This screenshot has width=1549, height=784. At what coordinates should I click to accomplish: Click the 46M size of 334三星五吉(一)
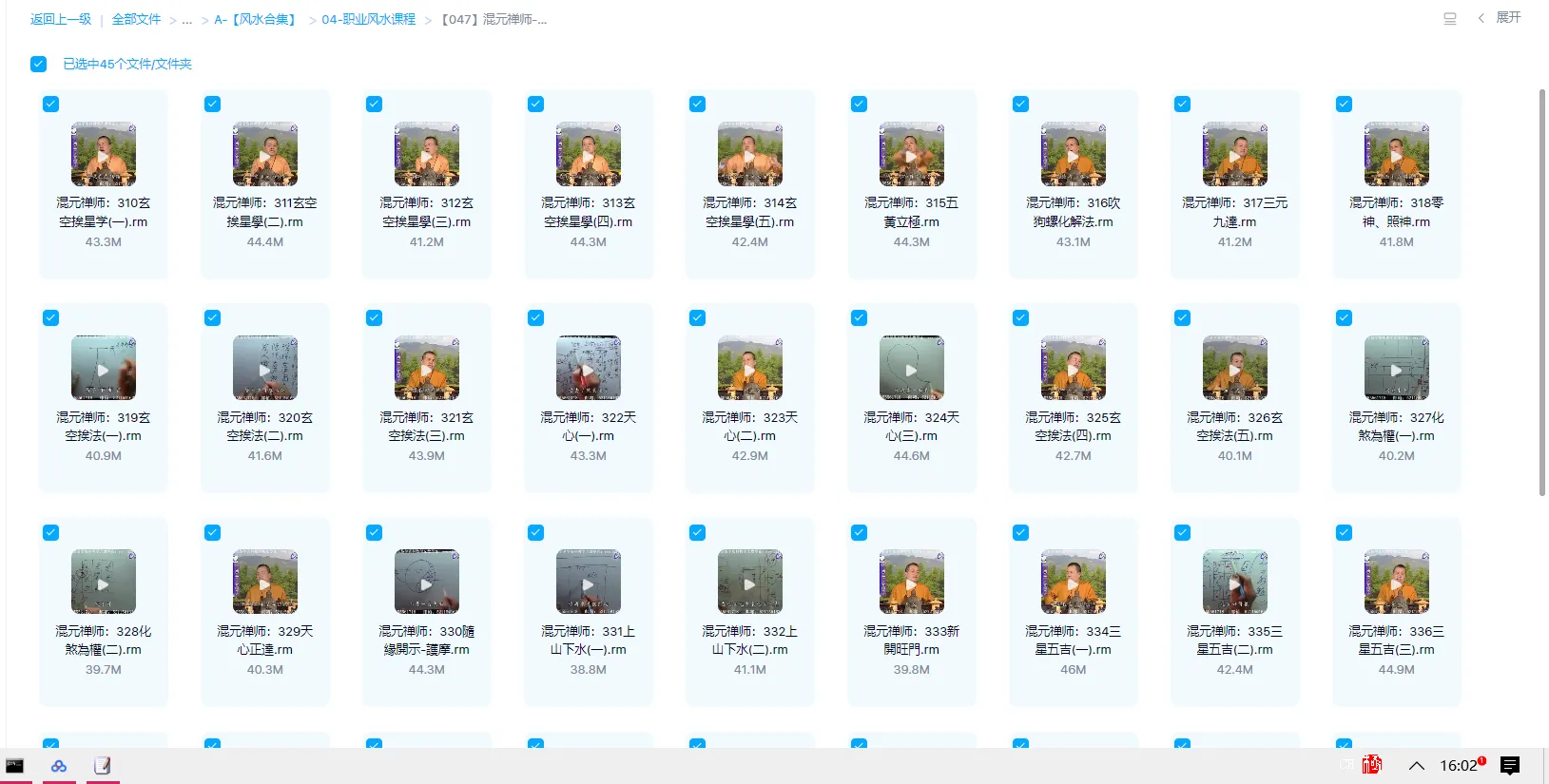[x=1074, y=670]
